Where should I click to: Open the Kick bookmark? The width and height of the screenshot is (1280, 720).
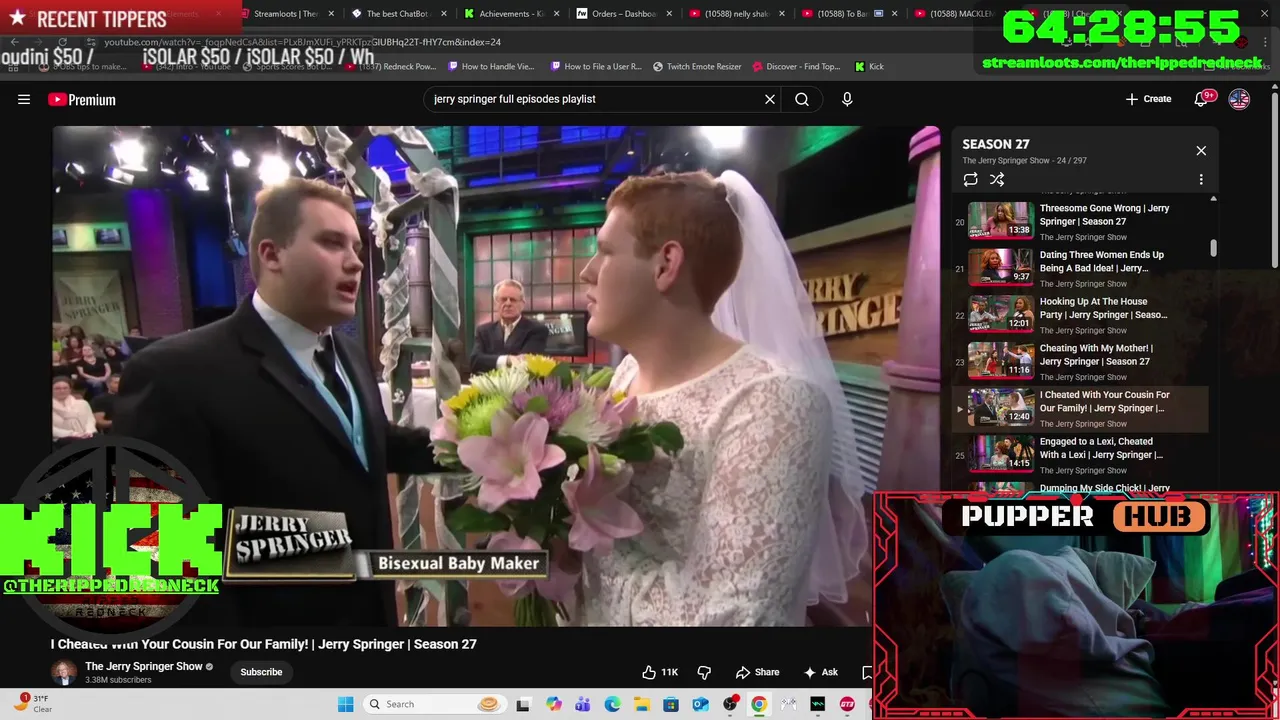869,66
